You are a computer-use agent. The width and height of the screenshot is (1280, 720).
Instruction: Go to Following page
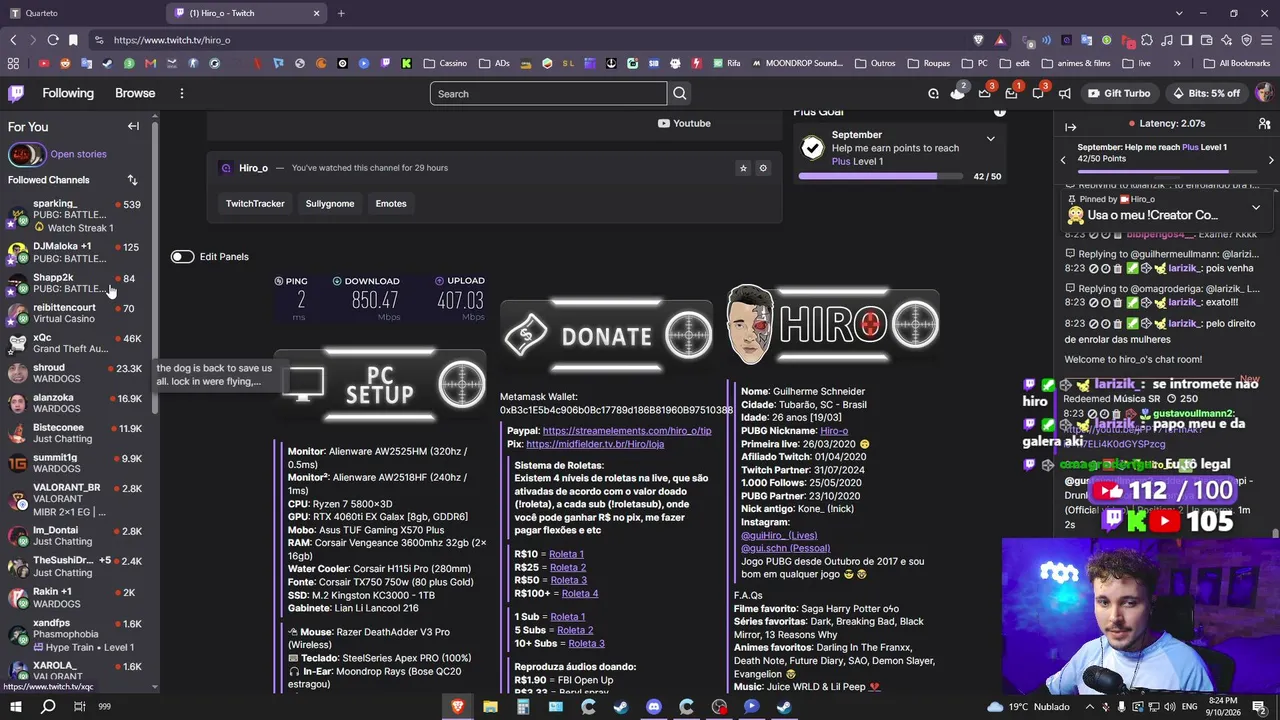[68, 93]
